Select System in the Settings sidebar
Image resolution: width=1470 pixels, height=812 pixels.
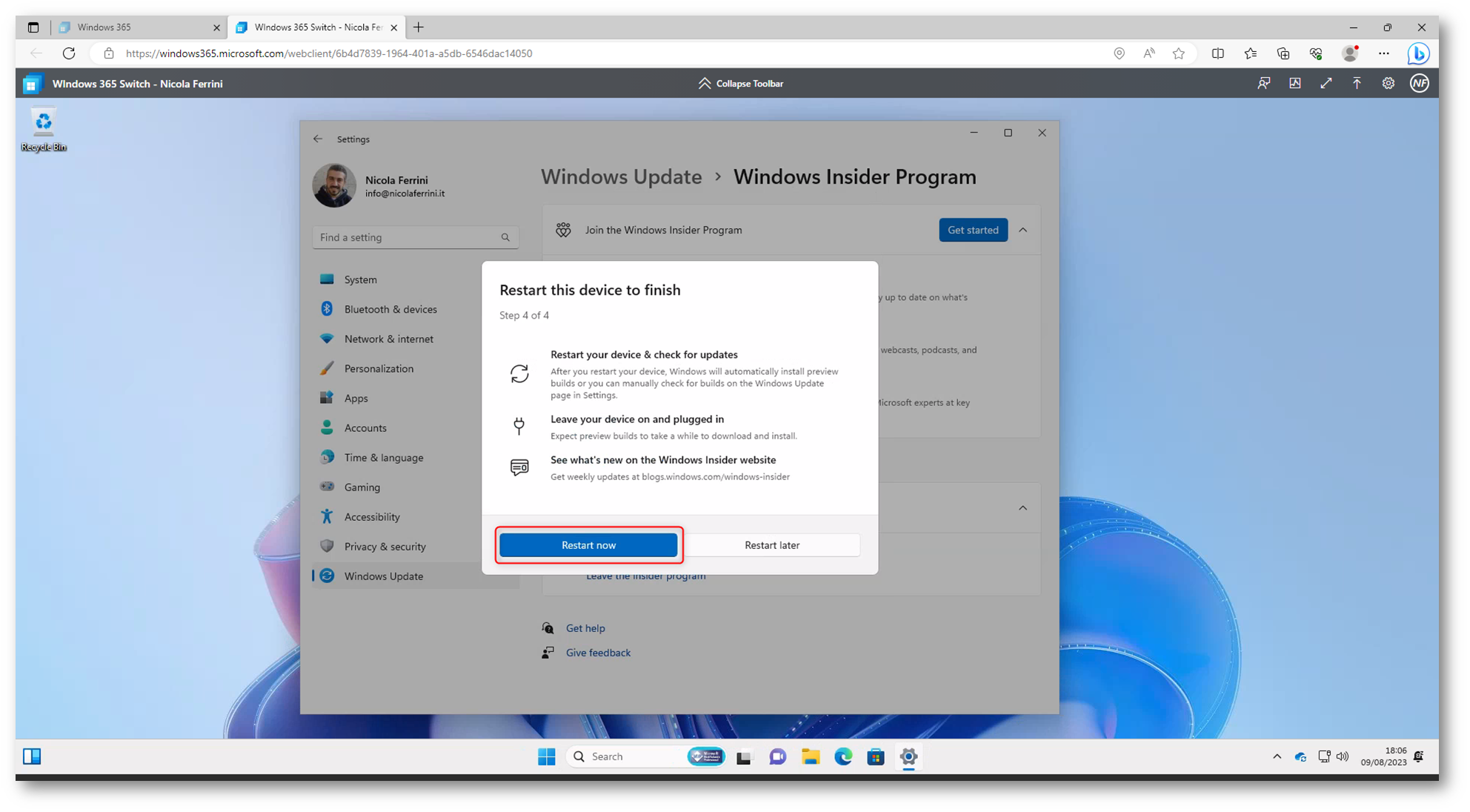(415, 279)
